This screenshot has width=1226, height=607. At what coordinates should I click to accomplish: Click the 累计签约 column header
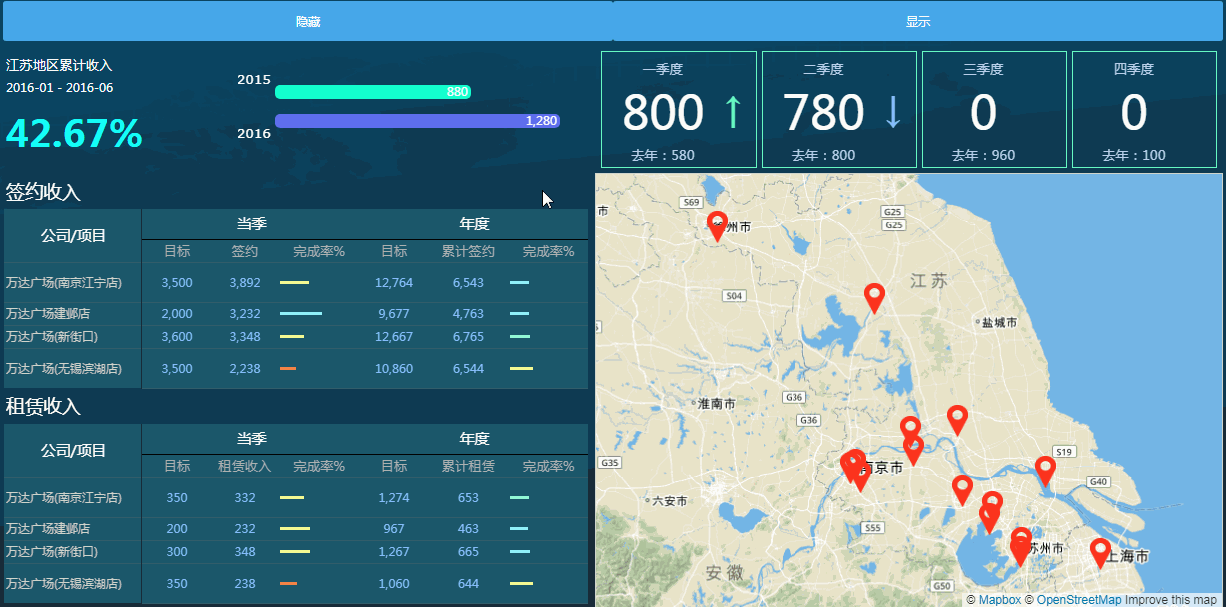(x=468, y=251)
